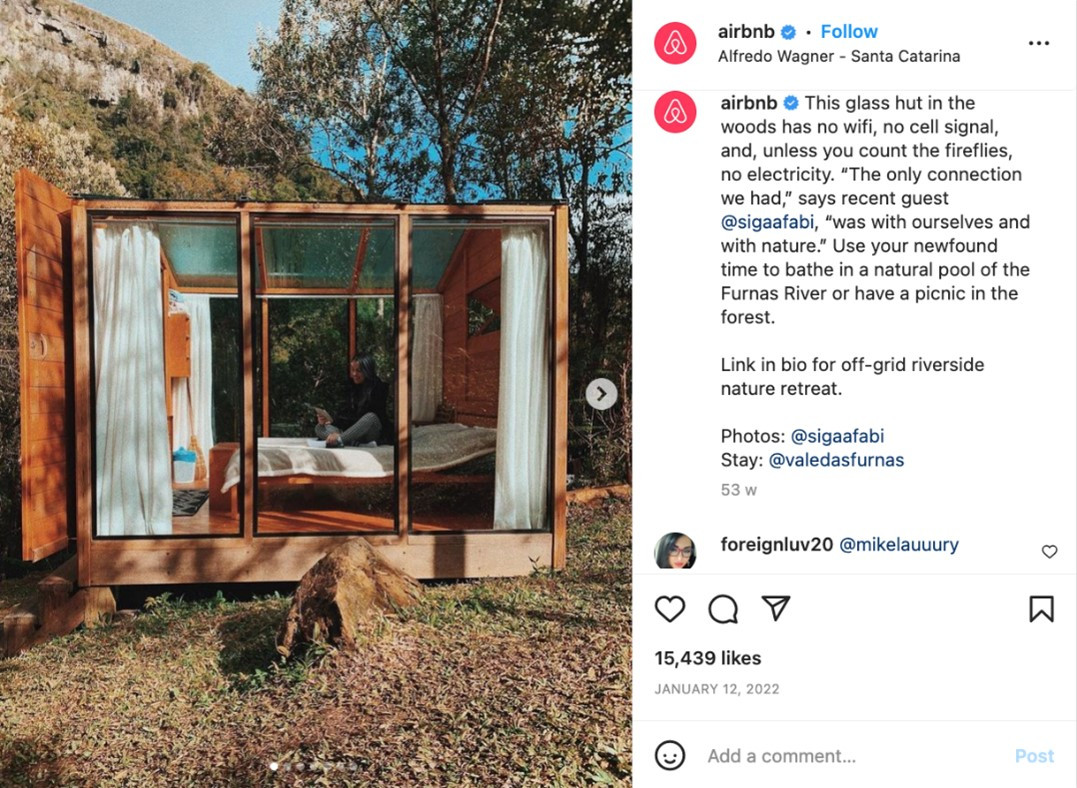This screenshot has width=1077, height=788.
Task: Save post with bookmark icon
Action: point(1041,609)
